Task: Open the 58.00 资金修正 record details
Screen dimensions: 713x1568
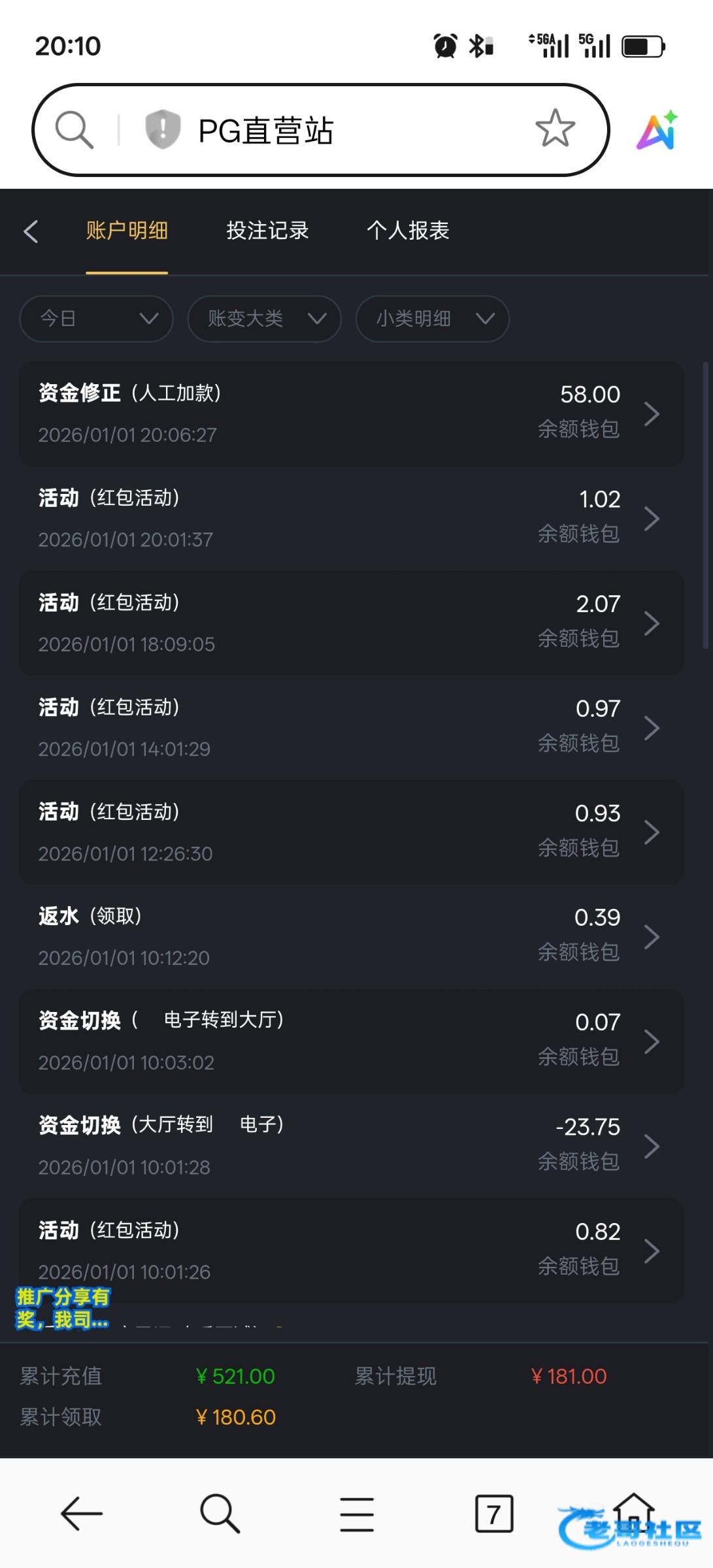Action: [x=351, y=414]
